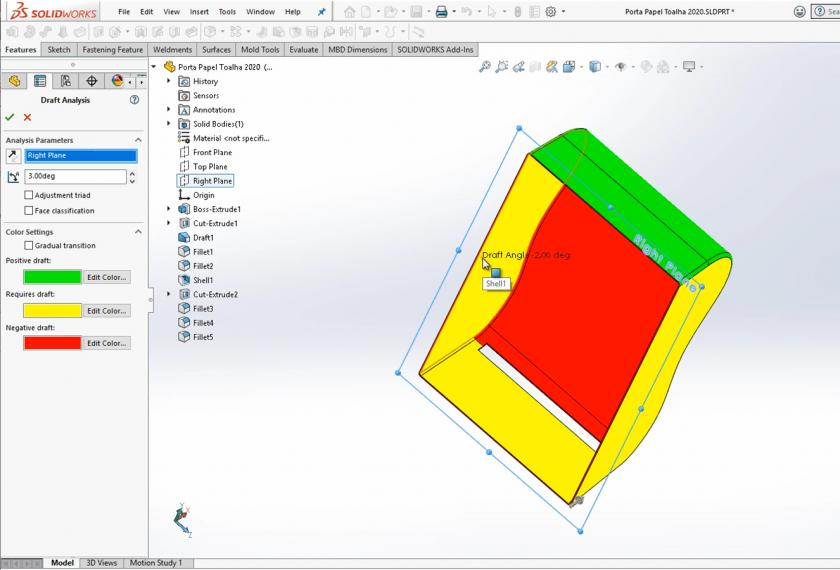The image size is (840, 570).
Task: Switch to the Evaluate tab
Action: [303, 49]
